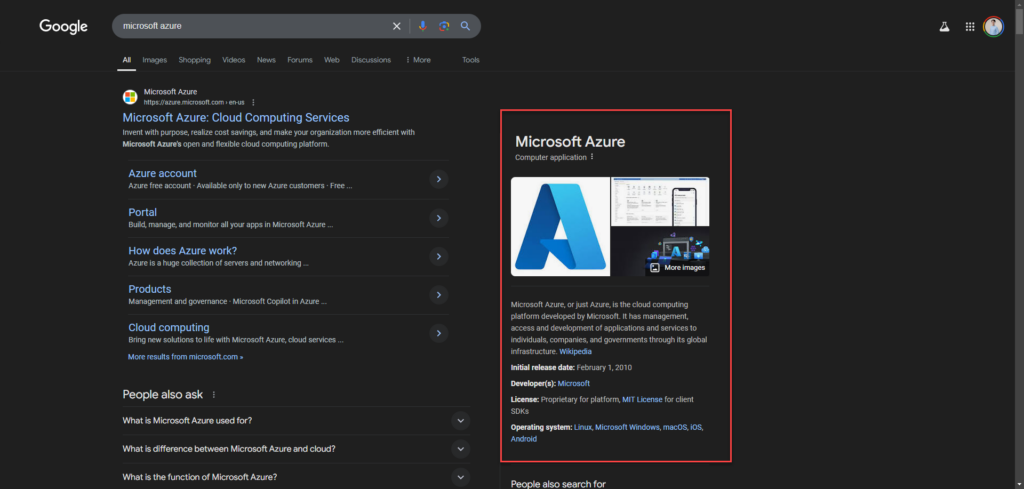The image size is (1024, 489).
Task: Select the All results tab
Action: pyautogui.click(x=127, y=60)
